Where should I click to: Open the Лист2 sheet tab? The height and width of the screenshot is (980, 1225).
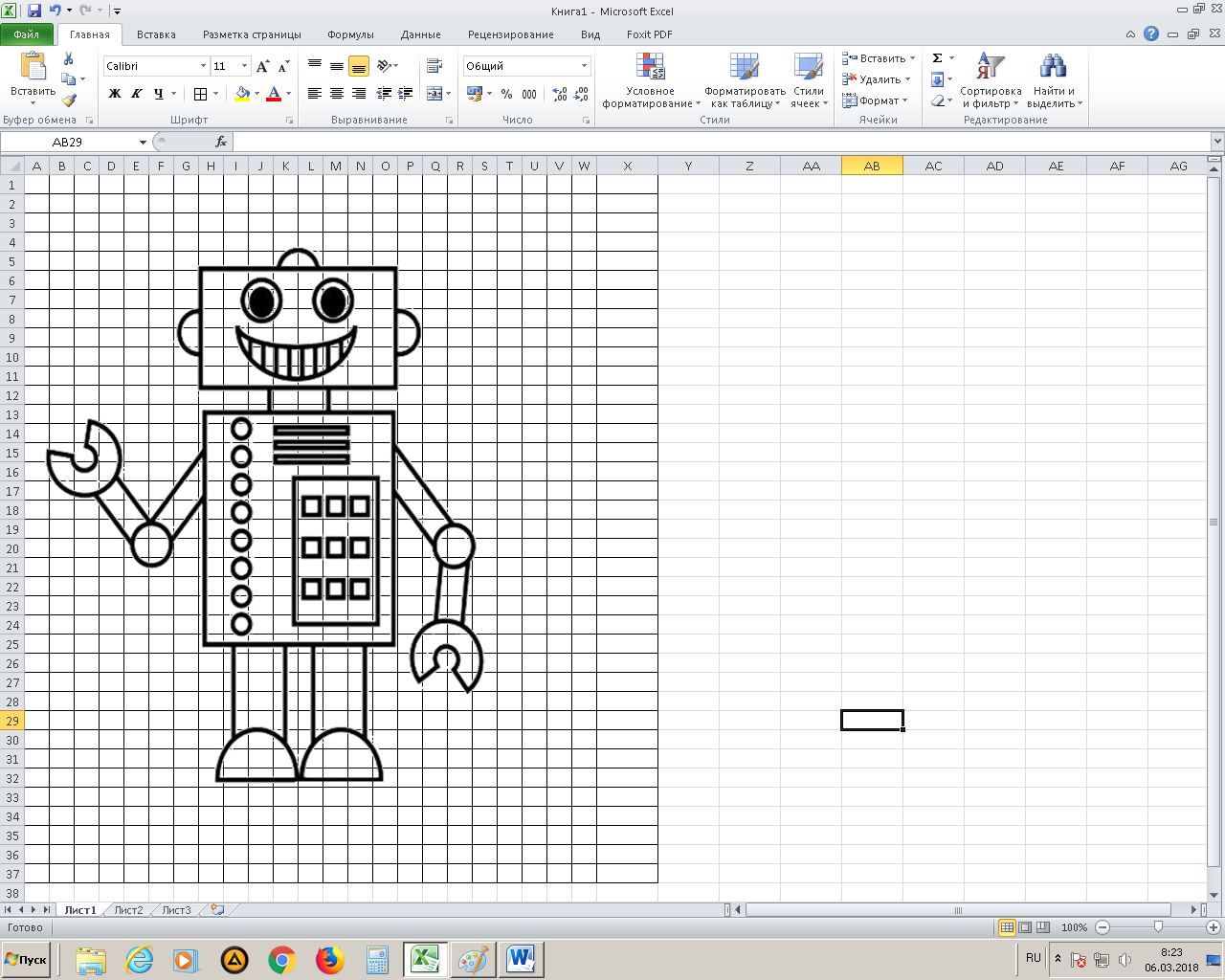click(x=128, y=910)
